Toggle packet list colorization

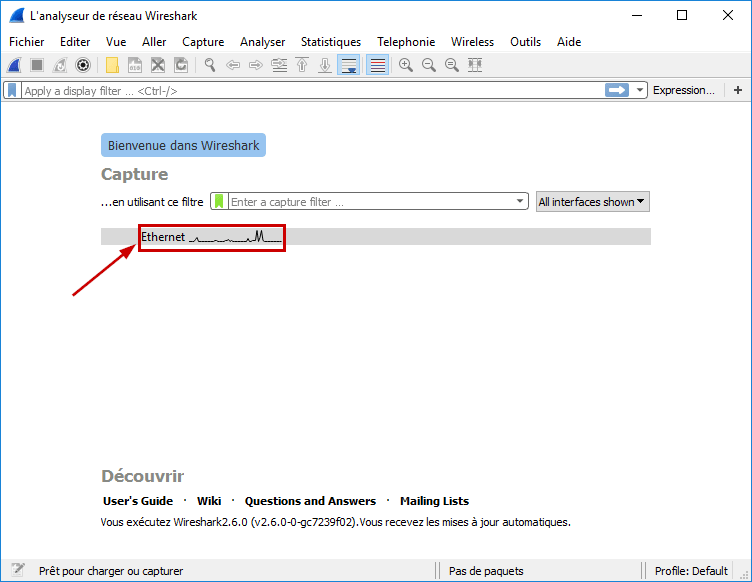[377, 65]
